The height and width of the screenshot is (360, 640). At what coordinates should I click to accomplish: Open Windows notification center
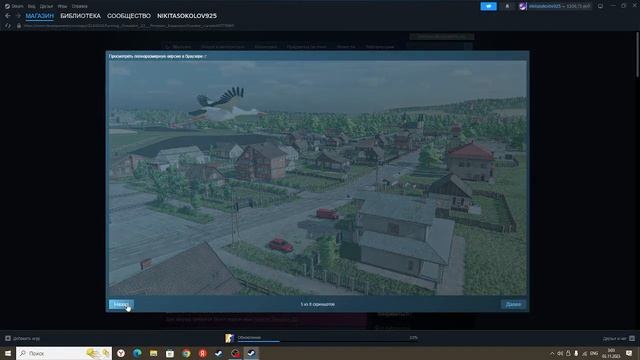629,353
